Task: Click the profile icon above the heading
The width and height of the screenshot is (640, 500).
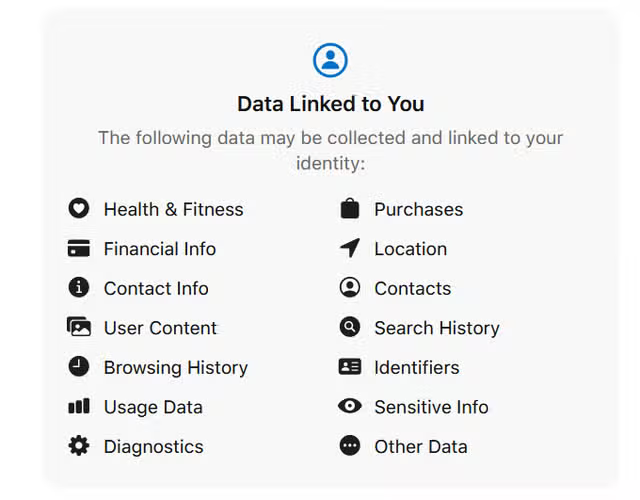Action: (x=330, y=60)
